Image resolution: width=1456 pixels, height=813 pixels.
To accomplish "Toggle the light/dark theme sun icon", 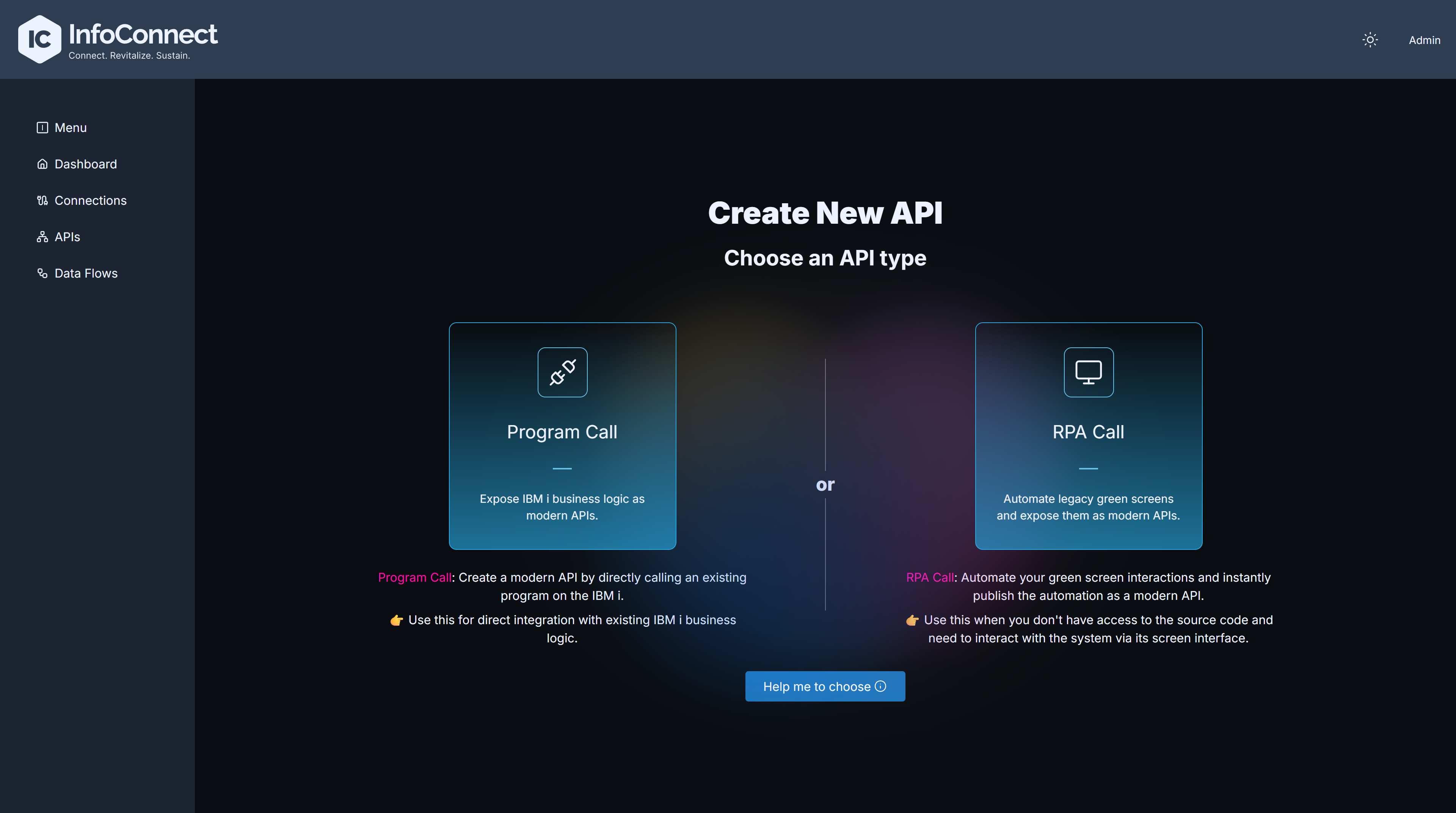I will tap(1370, 39).
